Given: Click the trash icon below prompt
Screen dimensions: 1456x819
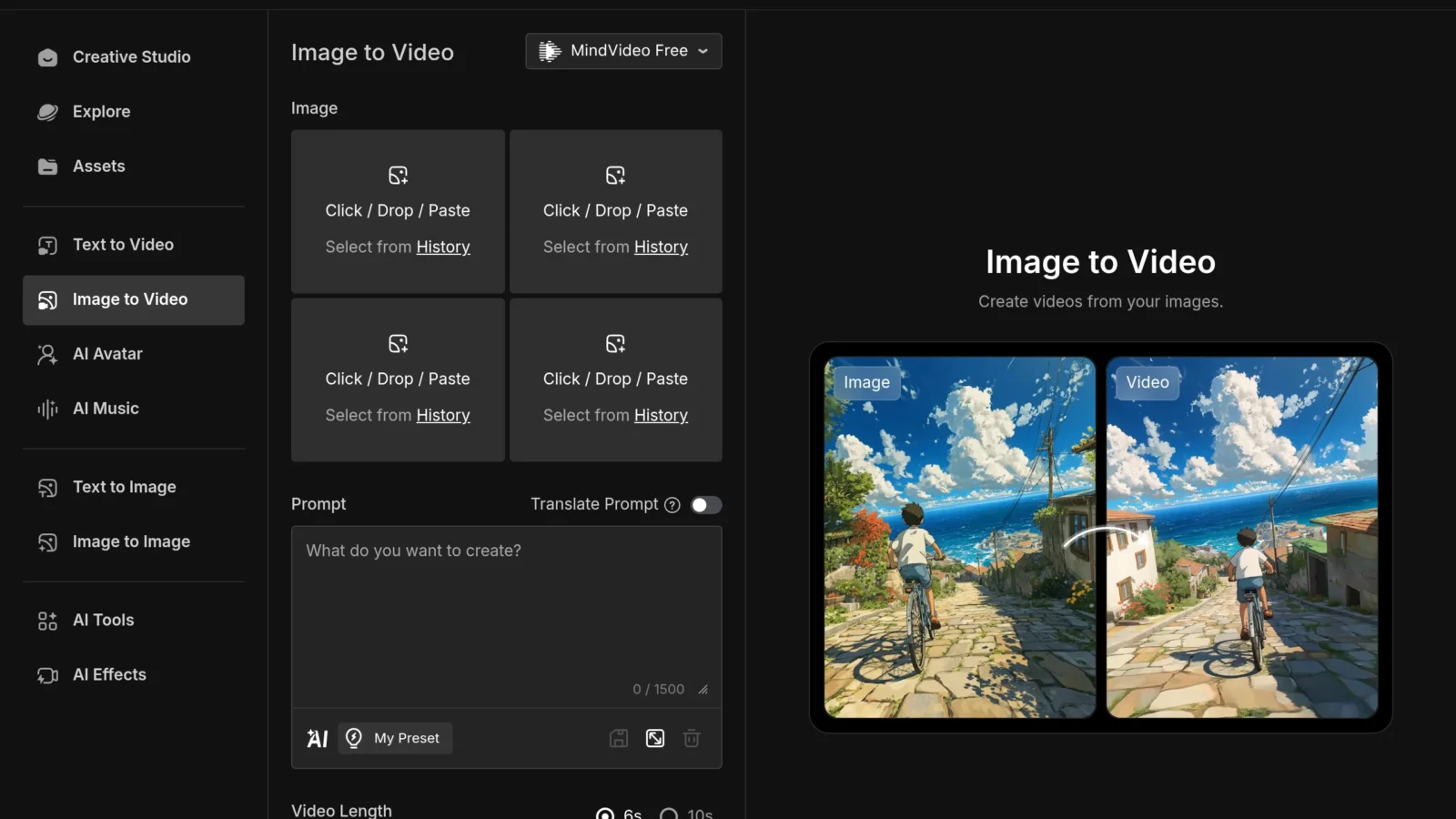Looking at the screenshot, I should click(x=692, y=738).
